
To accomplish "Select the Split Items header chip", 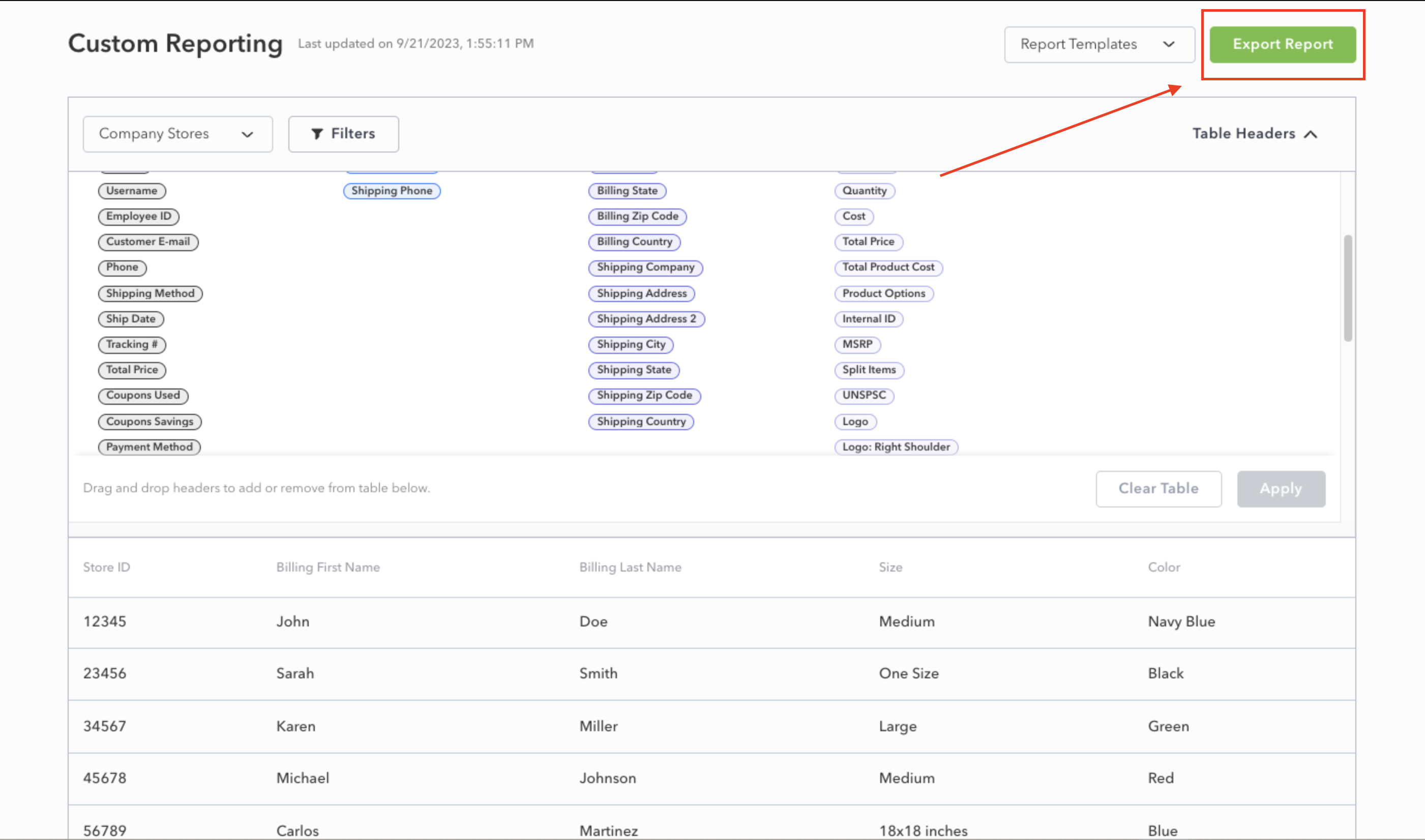I will click(x=869, y=370).
